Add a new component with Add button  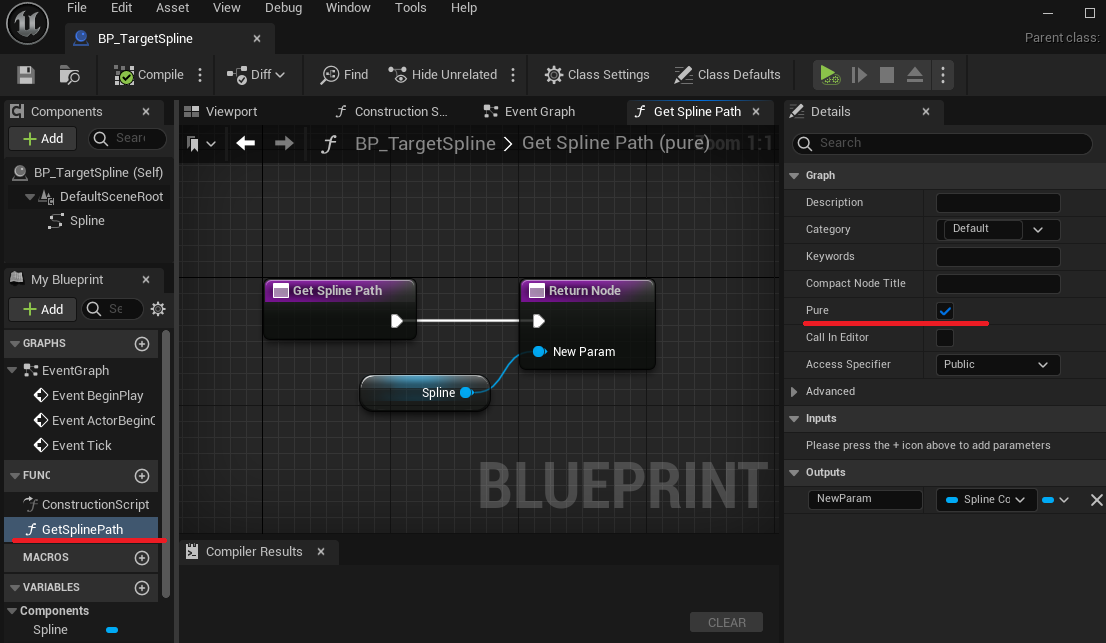coord(43,139)
